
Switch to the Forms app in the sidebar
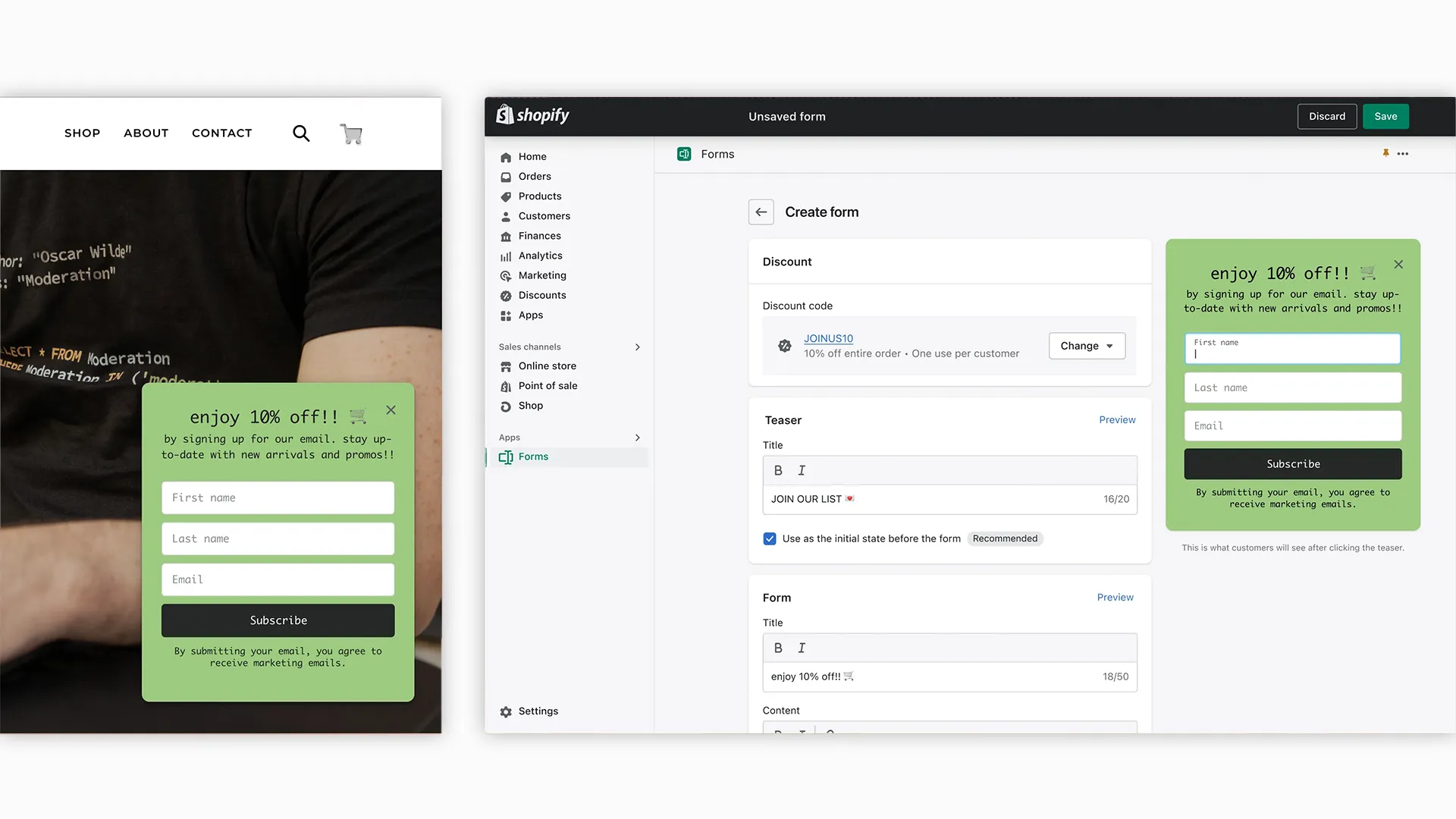534,457
